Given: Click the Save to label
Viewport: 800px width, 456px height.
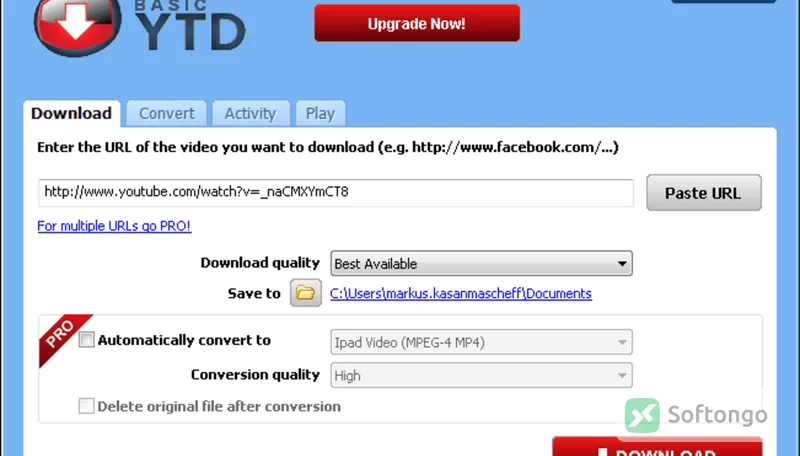Looking at the screenshot, I should [254, 294].
